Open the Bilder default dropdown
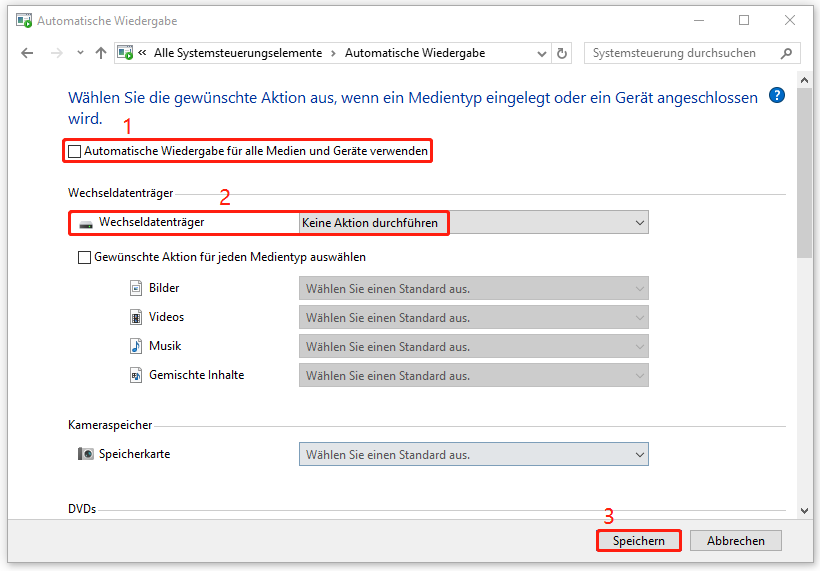Screen dimensions: 820x571 (x=474, y=289)
